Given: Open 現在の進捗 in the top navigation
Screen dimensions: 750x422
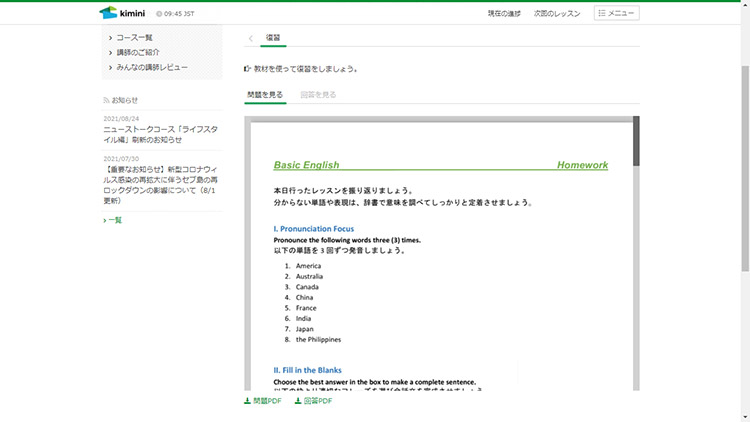Looking at the screenshot, I should pyautogui.click(x=504, y=14).
